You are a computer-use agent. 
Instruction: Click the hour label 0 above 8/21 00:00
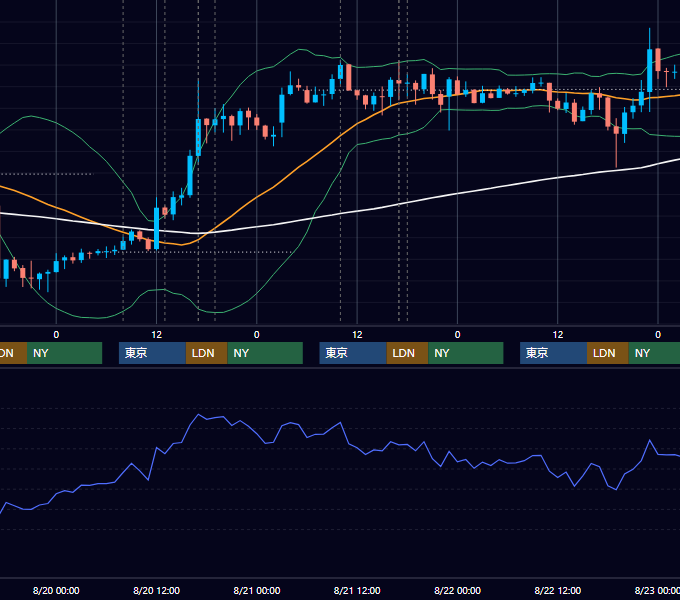click(257, 335)
